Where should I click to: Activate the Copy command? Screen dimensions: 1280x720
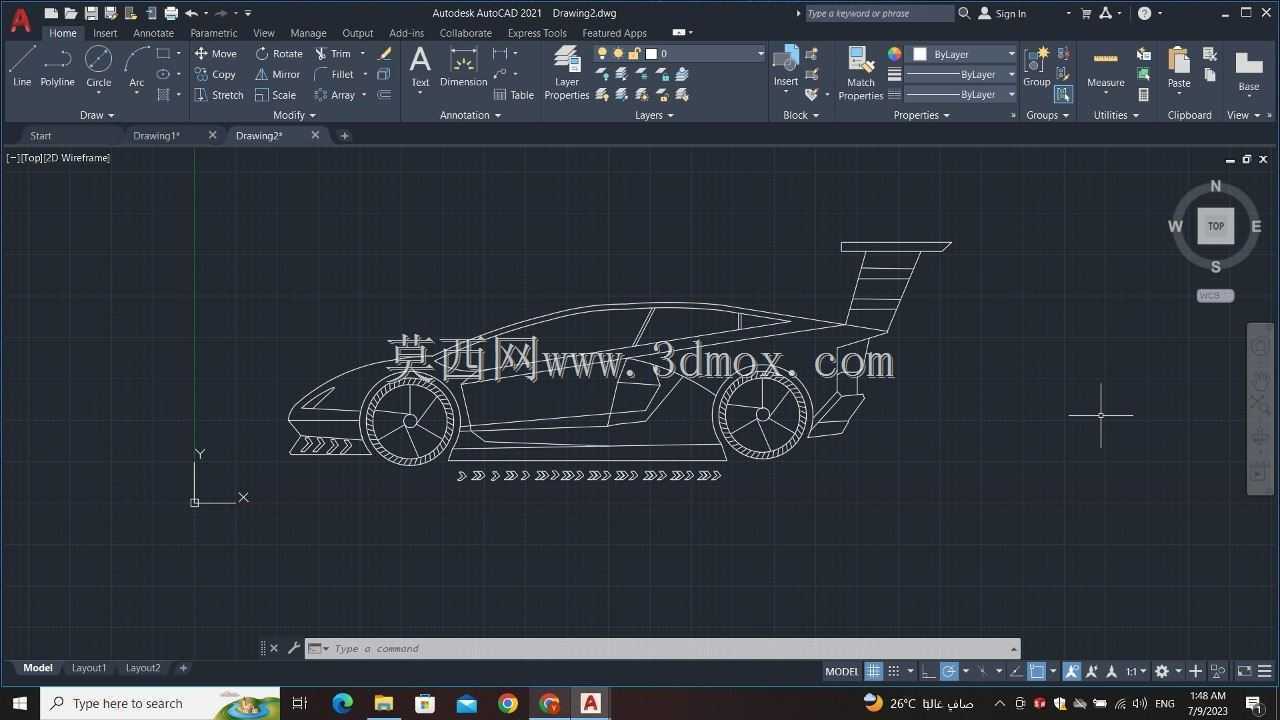coord(215,74)
